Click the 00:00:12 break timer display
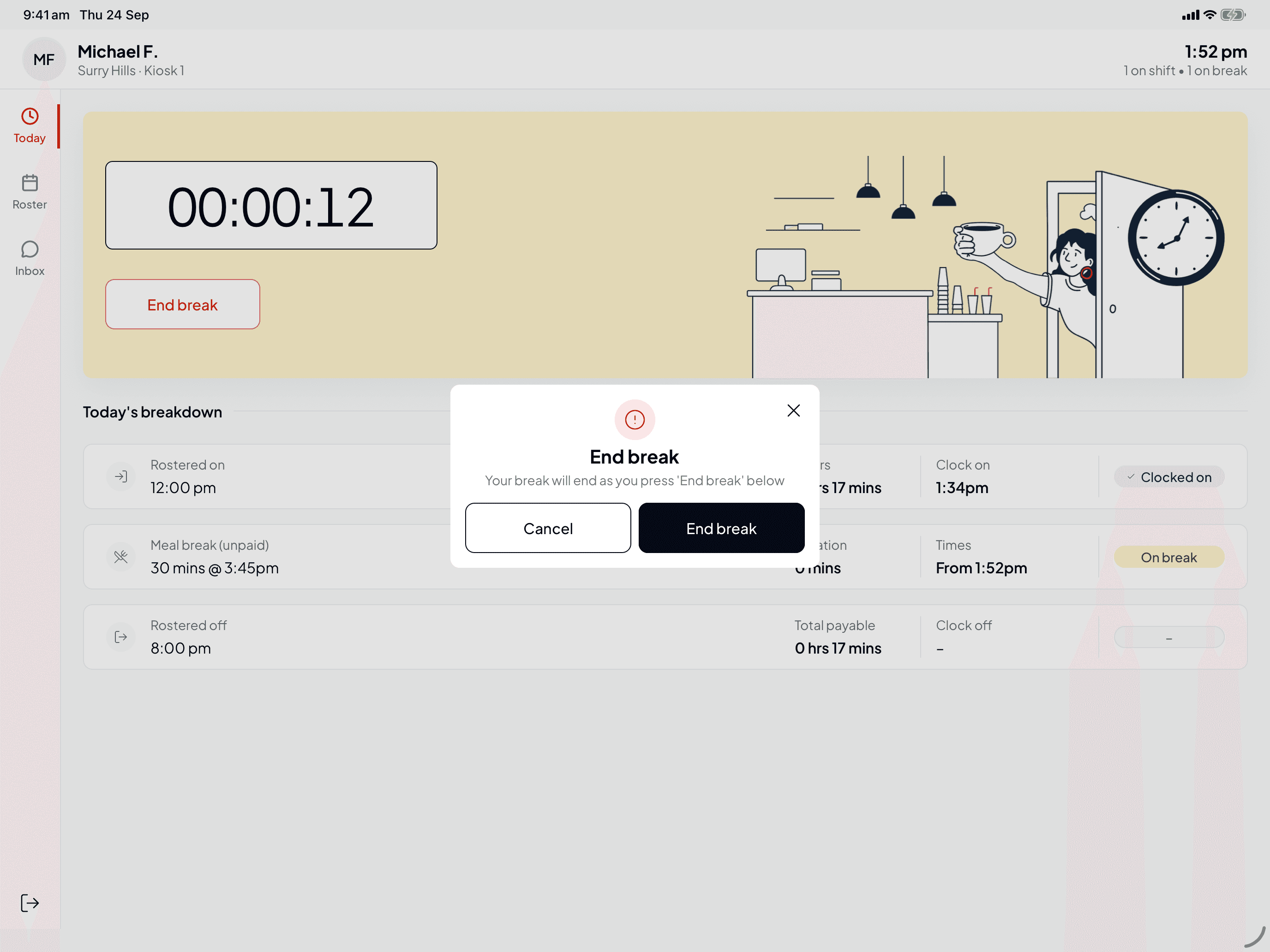The image size is (1270, 952). pyautogui.click(x=271, y=205)
